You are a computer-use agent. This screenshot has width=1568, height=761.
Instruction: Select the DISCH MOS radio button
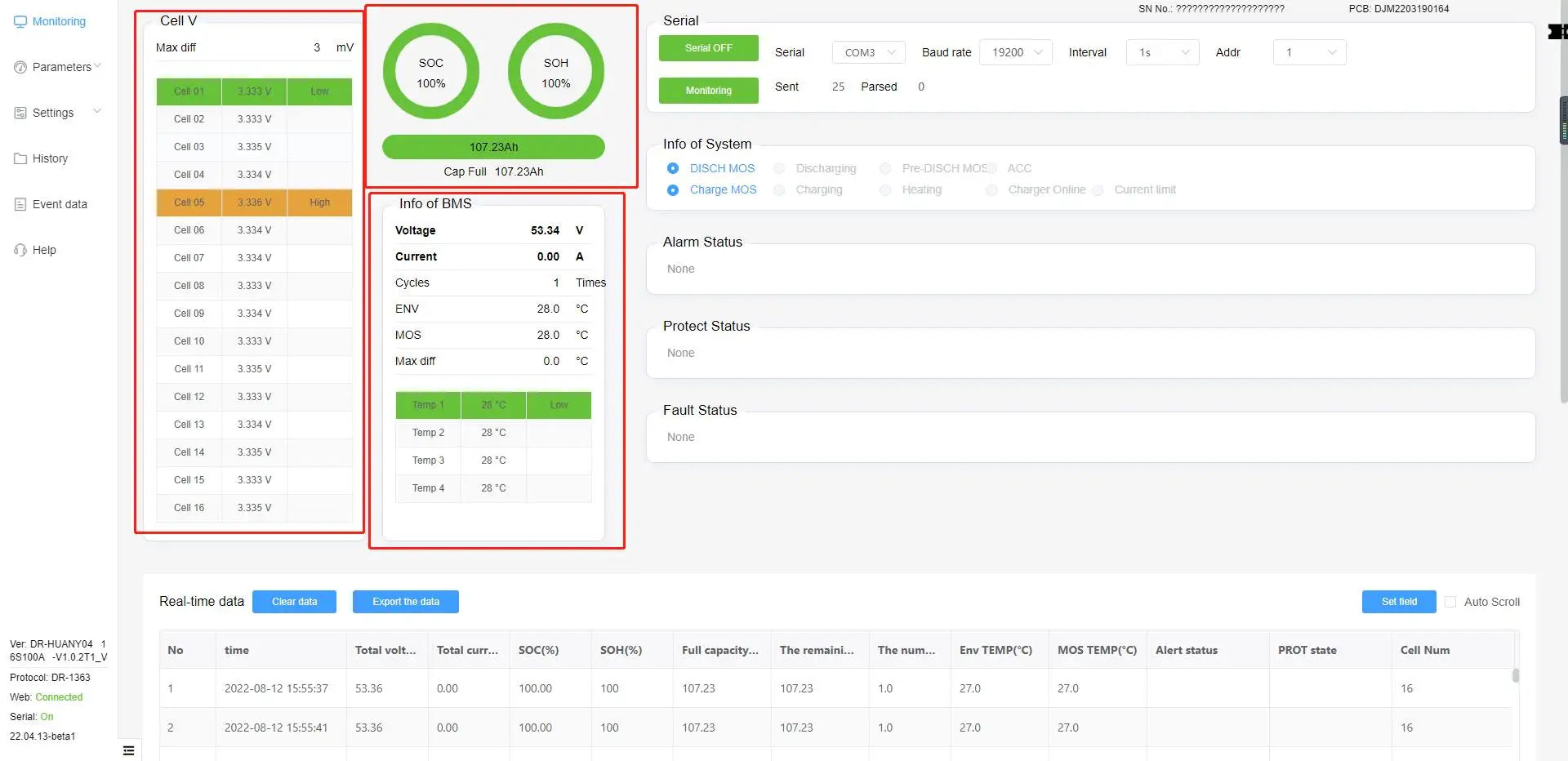coord(673,168)
